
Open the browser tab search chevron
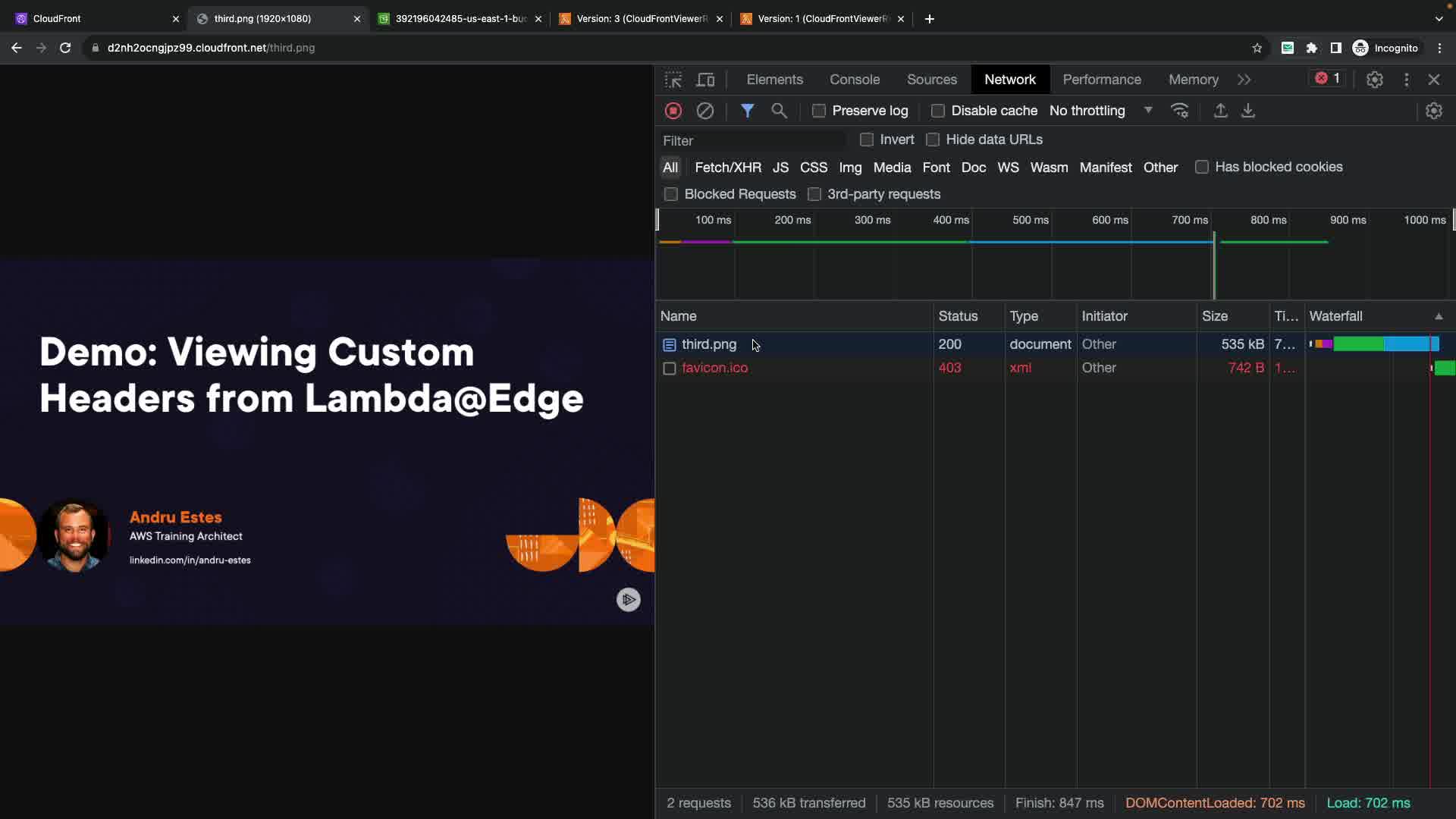coord(1439,18)
